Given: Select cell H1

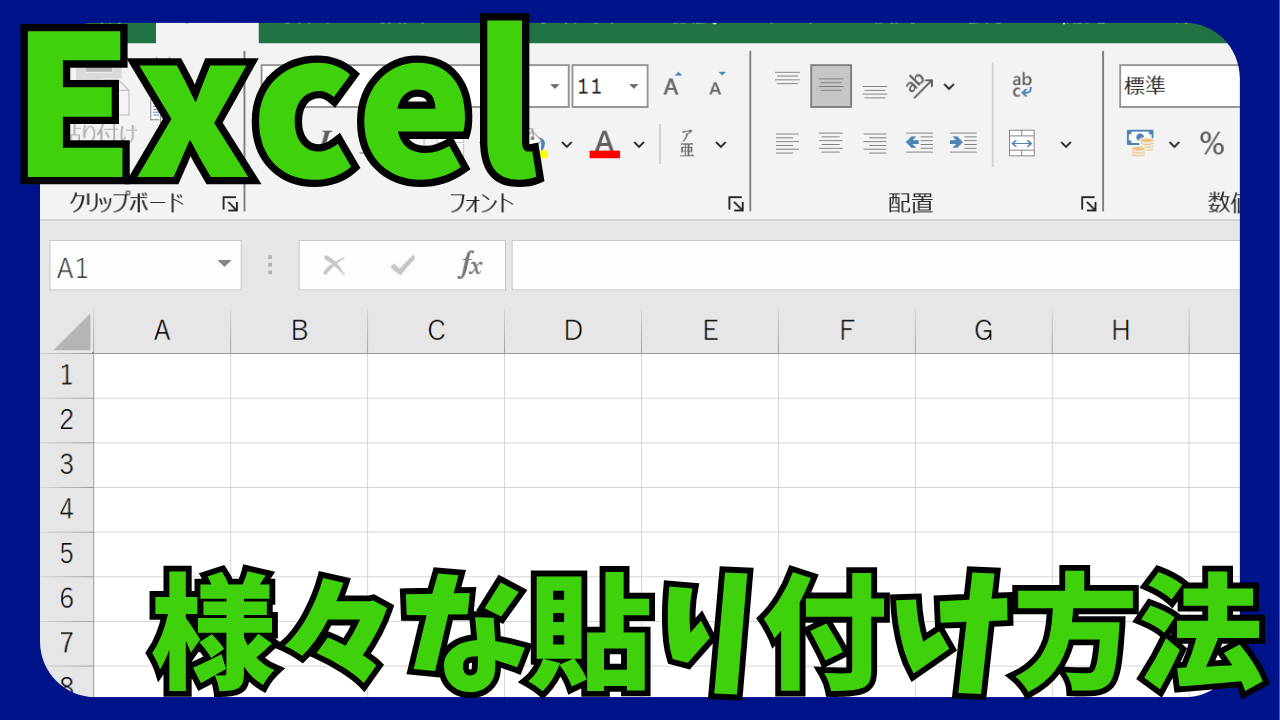Looking at the screenshot, I should [1121, 376].
